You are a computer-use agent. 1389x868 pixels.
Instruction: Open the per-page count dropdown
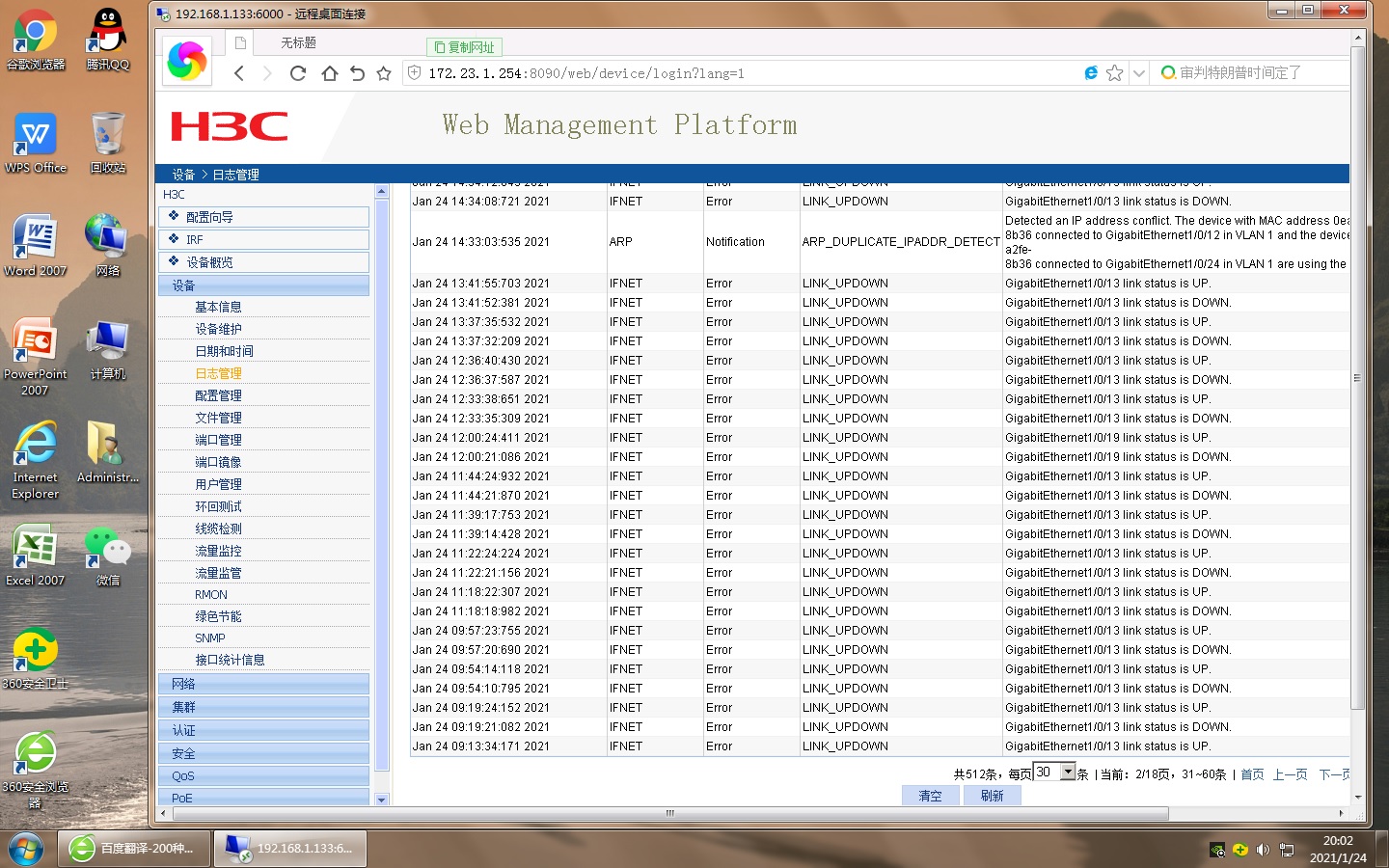click(x=1067, y=773)
